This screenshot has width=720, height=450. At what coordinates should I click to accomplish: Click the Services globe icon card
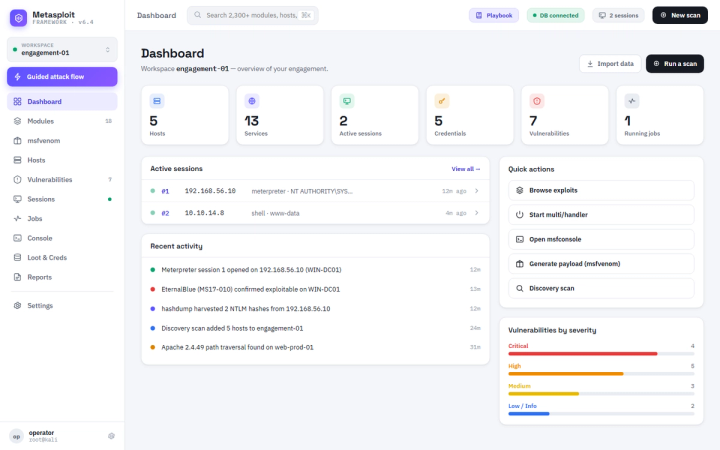click(x=252, y=101)
